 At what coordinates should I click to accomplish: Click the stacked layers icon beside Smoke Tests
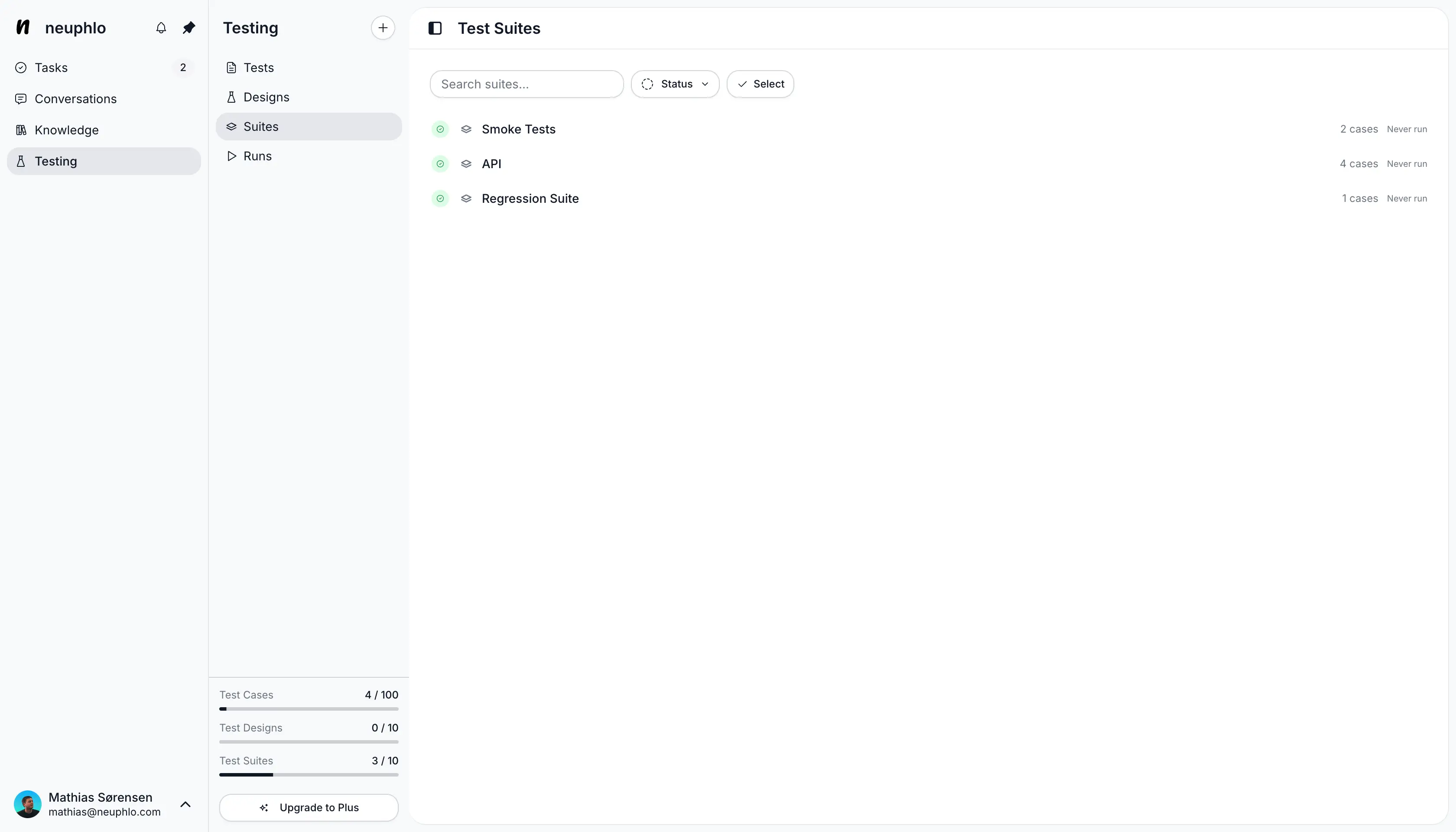pos(466,129)
